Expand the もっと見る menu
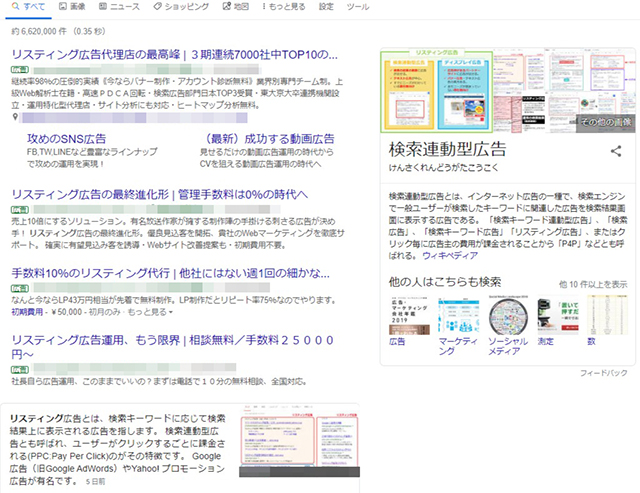 point(284,7)
